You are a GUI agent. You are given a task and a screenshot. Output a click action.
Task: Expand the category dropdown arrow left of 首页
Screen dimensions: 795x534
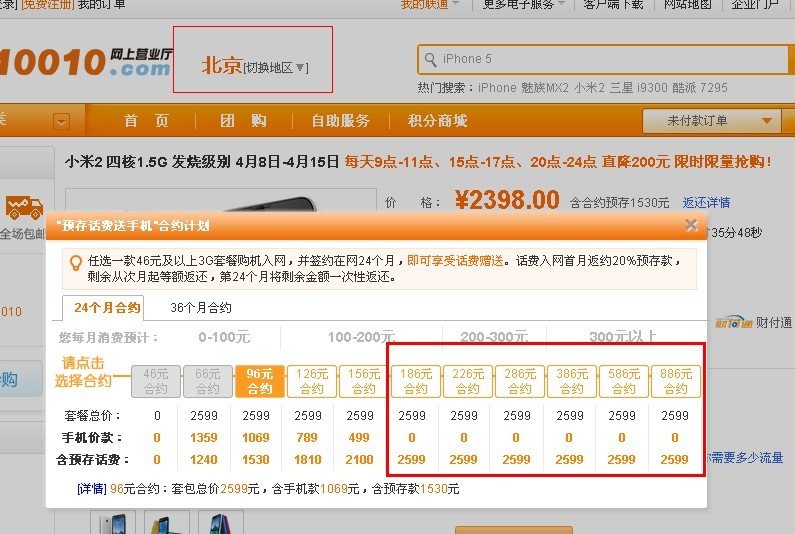coord(61,122)
